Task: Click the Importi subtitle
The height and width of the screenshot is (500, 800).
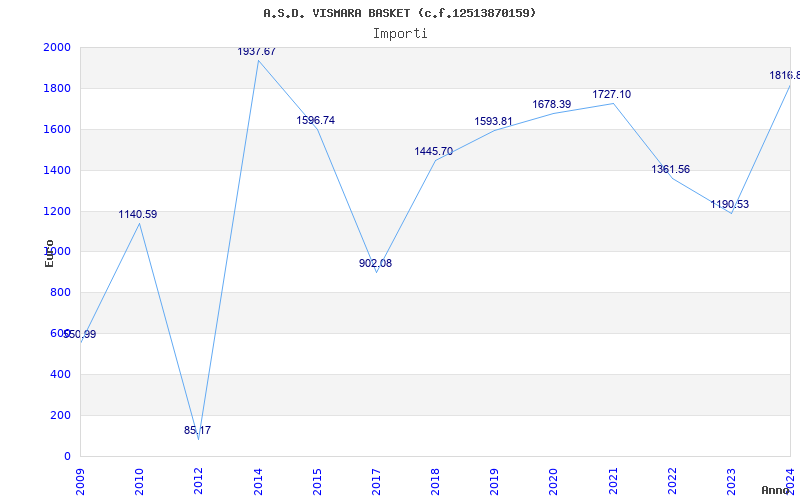Action: pyautogui.click(x=400, y=34)
